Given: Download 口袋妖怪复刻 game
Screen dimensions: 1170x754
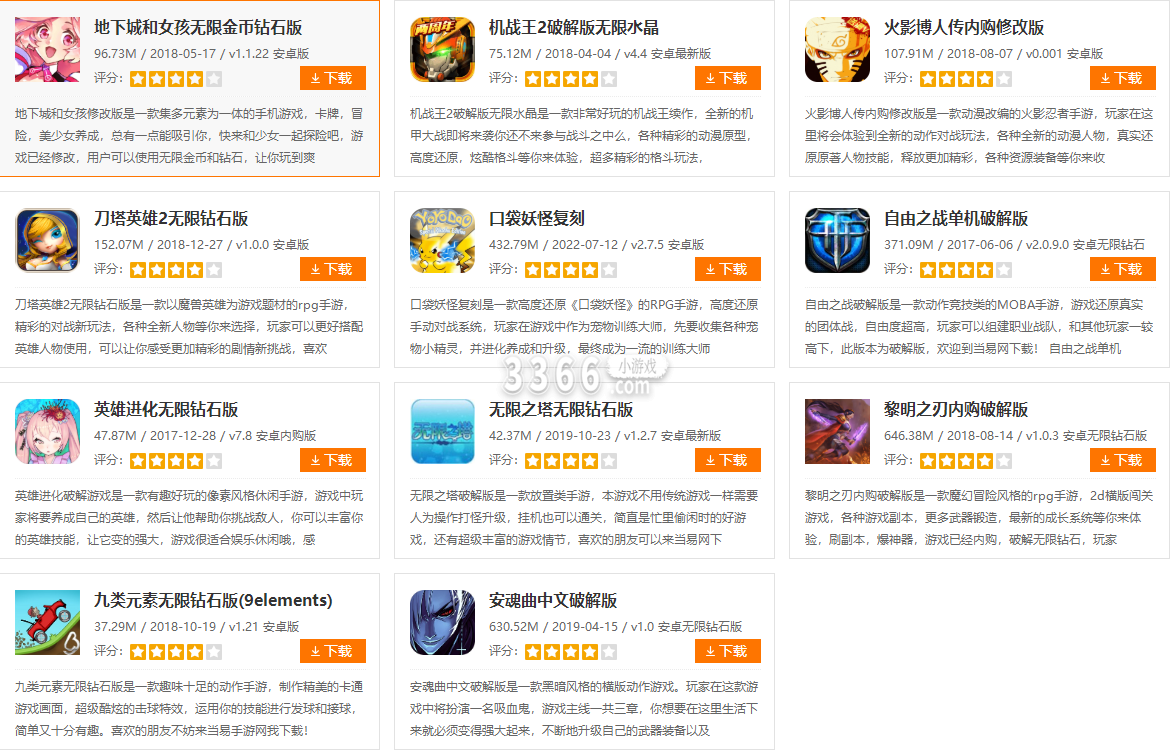Looking at the screenshot, I should click(x=728, y=269).
